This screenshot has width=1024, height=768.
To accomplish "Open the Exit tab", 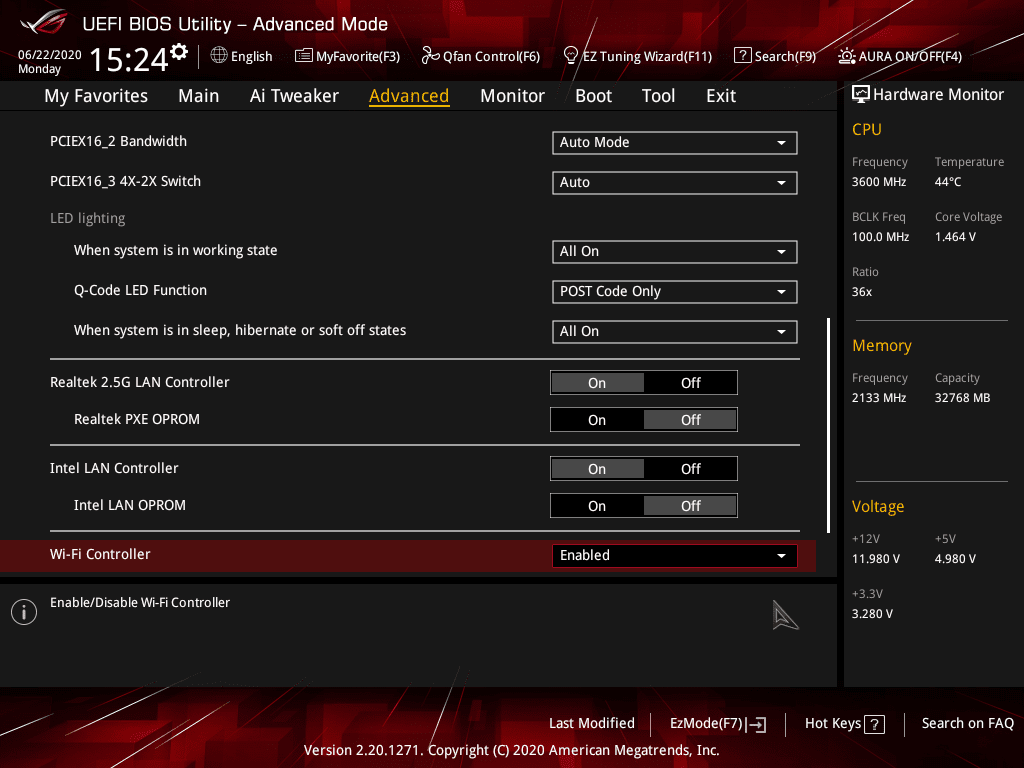I will click(x=721, y=96).
